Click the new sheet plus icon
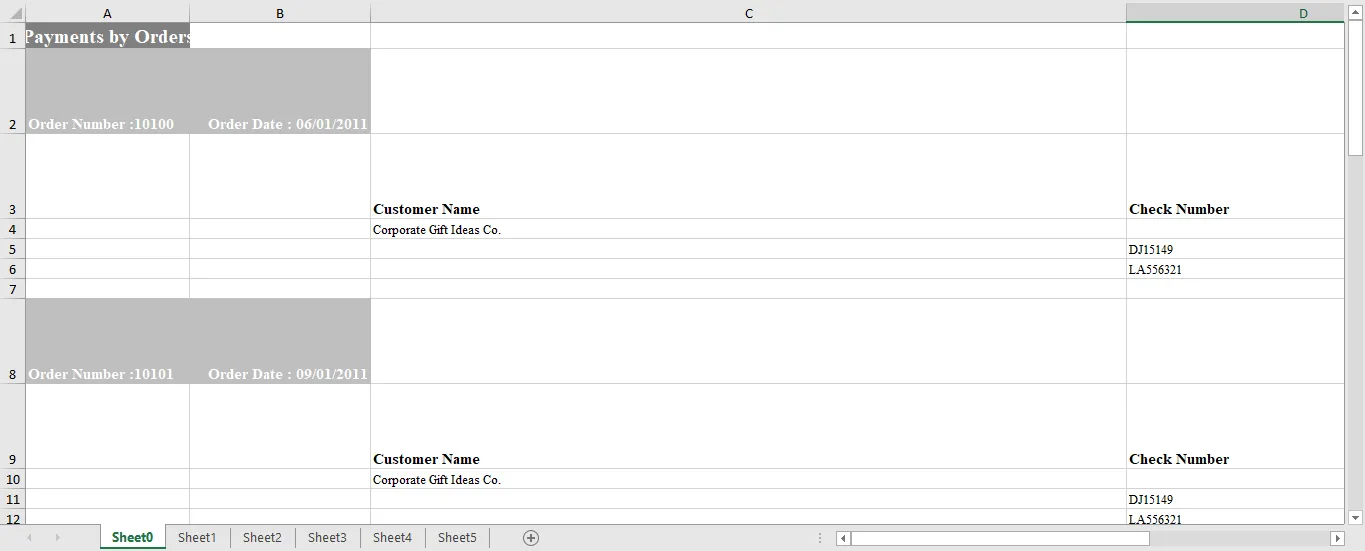 tap(531, 538)
